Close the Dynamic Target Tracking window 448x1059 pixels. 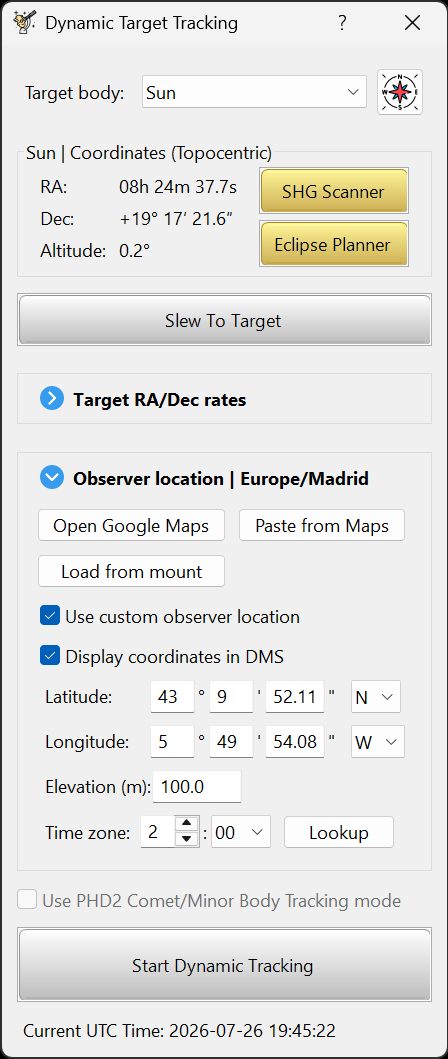tap(412, 23)
